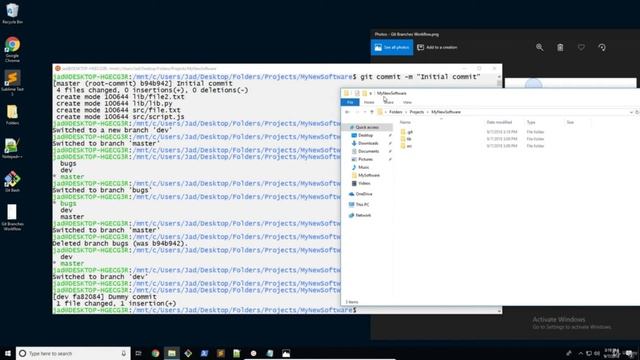Open the View ribbon tab in File Explorer
The height and width of the screenshot is (360, 640).
pos(407,102)
